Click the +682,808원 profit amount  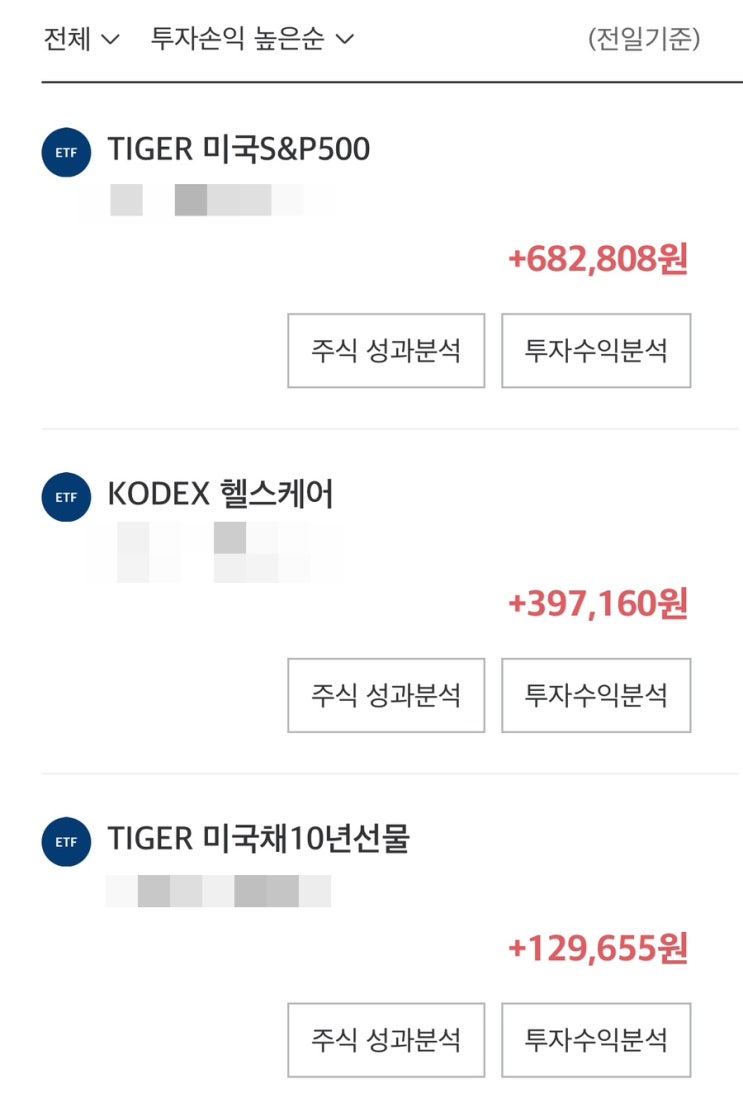(598, 260)
